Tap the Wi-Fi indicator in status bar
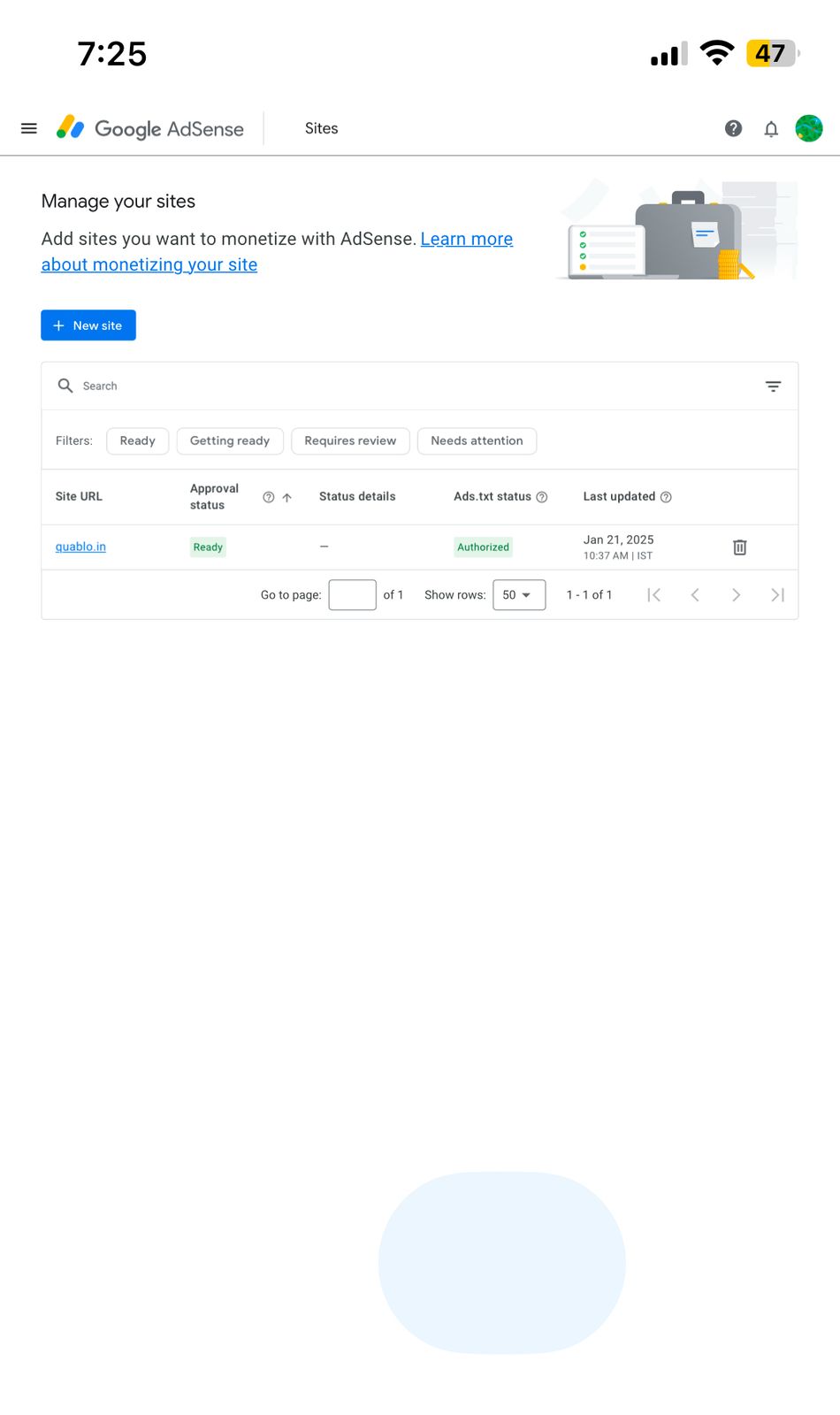The width and height of the screenshot is (840, 1415). 717,53
